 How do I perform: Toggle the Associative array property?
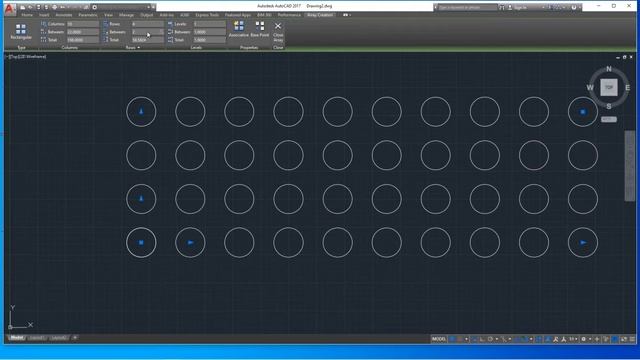click(238, 29)
